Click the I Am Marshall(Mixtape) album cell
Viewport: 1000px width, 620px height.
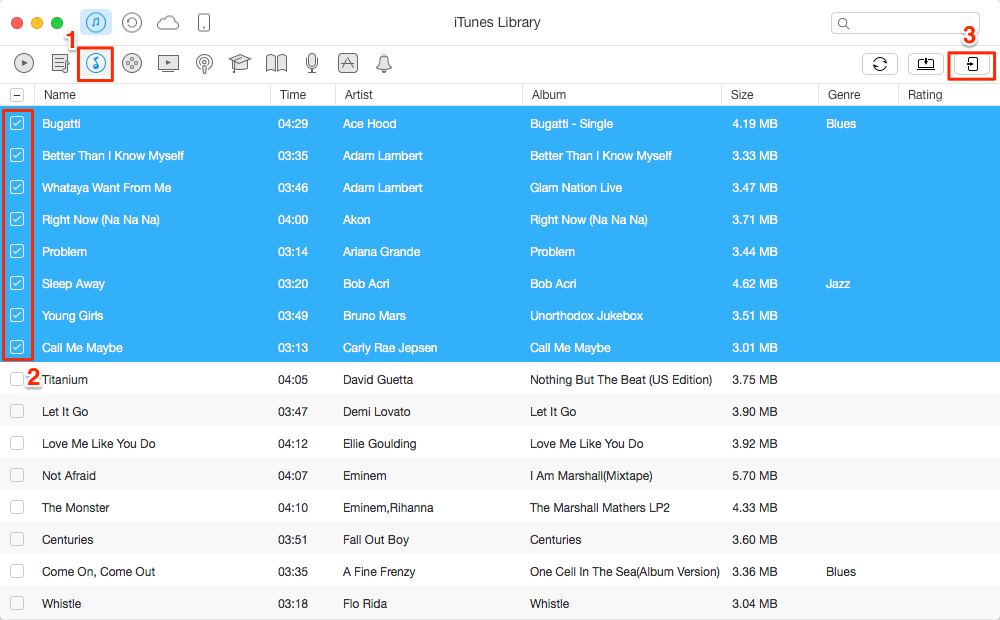coord(591,476)
